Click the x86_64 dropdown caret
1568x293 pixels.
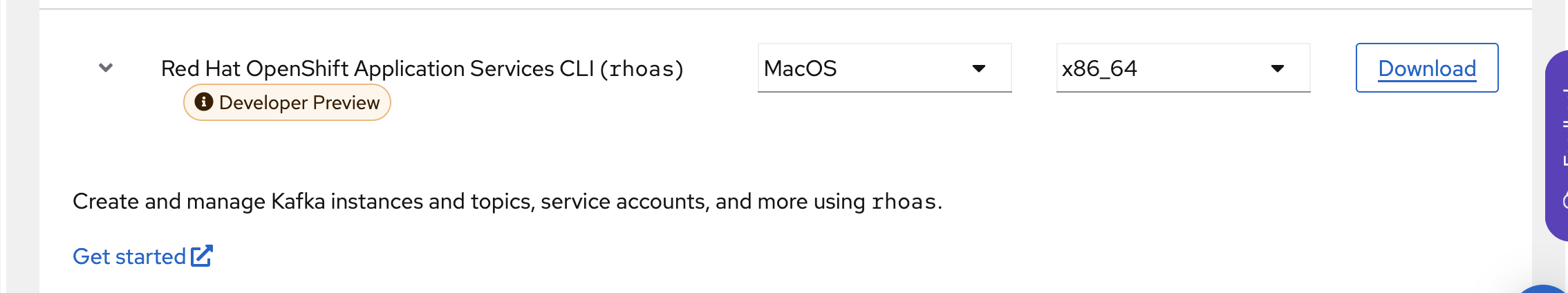(x=1277, y=68)
